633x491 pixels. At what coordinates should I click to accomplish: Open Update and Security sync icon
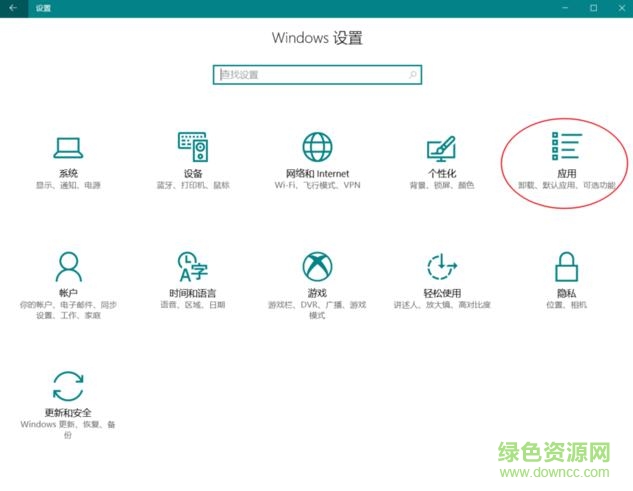[68, 386]
